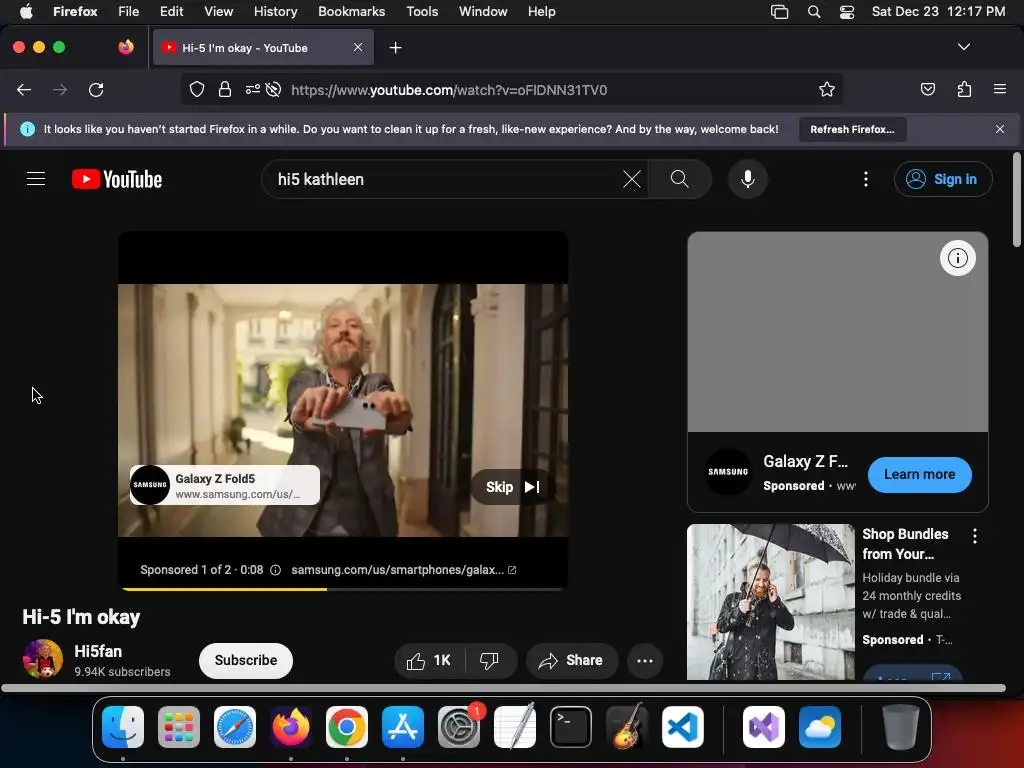Expand the list all tabs chevron

pyautogui.click(x=964, y=47)
